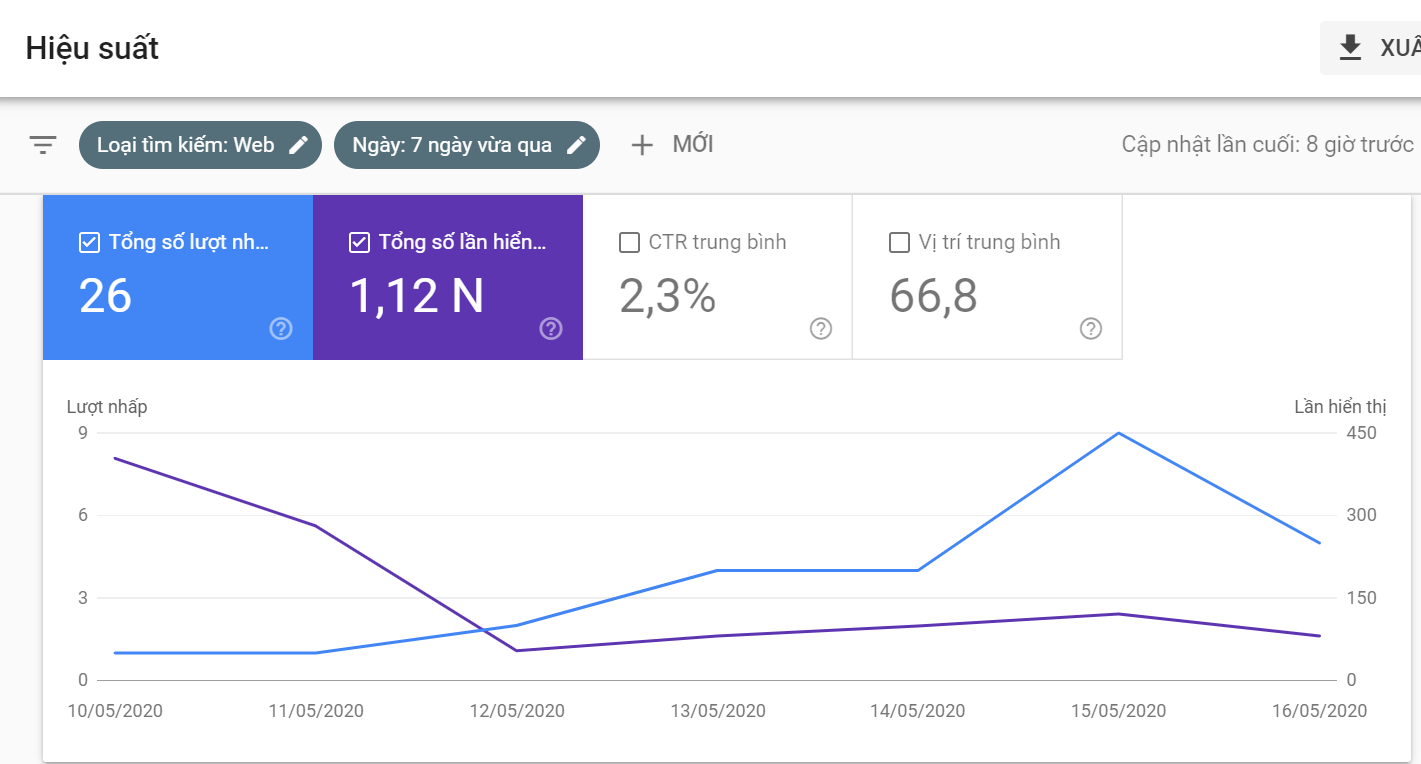Viewport: 1421px width, 764px height.
Task: Uncheck Tổng số lần hiển thị checkbox
Action: [x=359, y=243]
